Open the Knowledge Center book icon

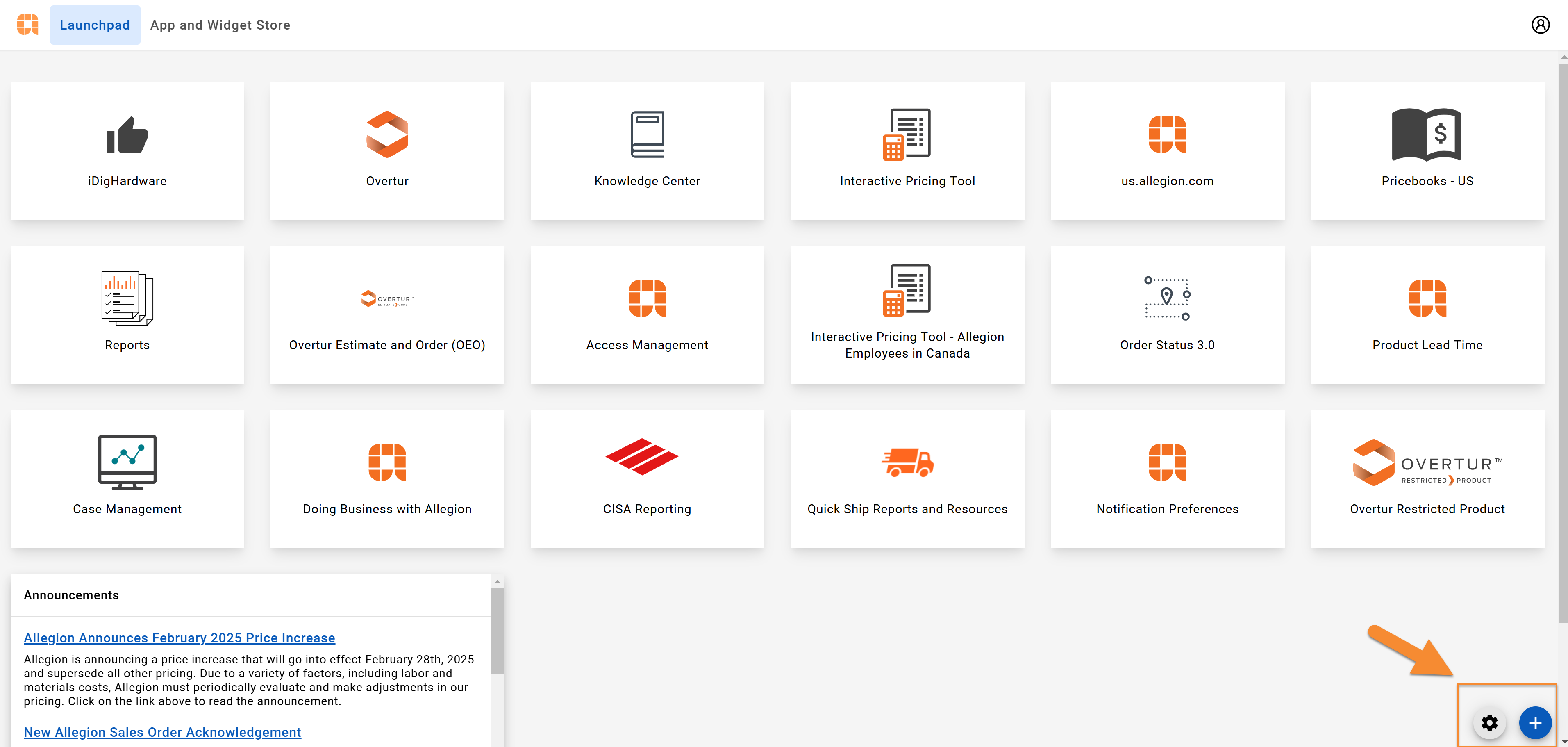[x=647, y=134]
